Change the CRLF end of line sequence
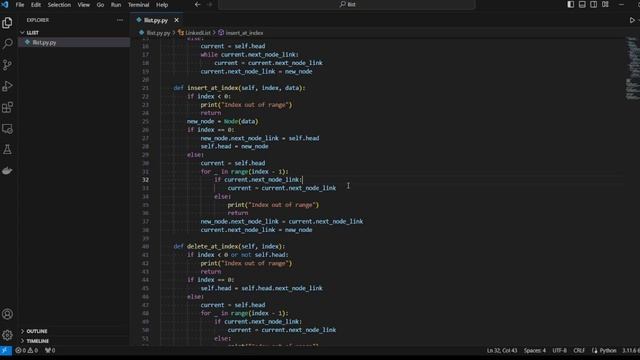 pyautogui.click(x=579, y=350)
